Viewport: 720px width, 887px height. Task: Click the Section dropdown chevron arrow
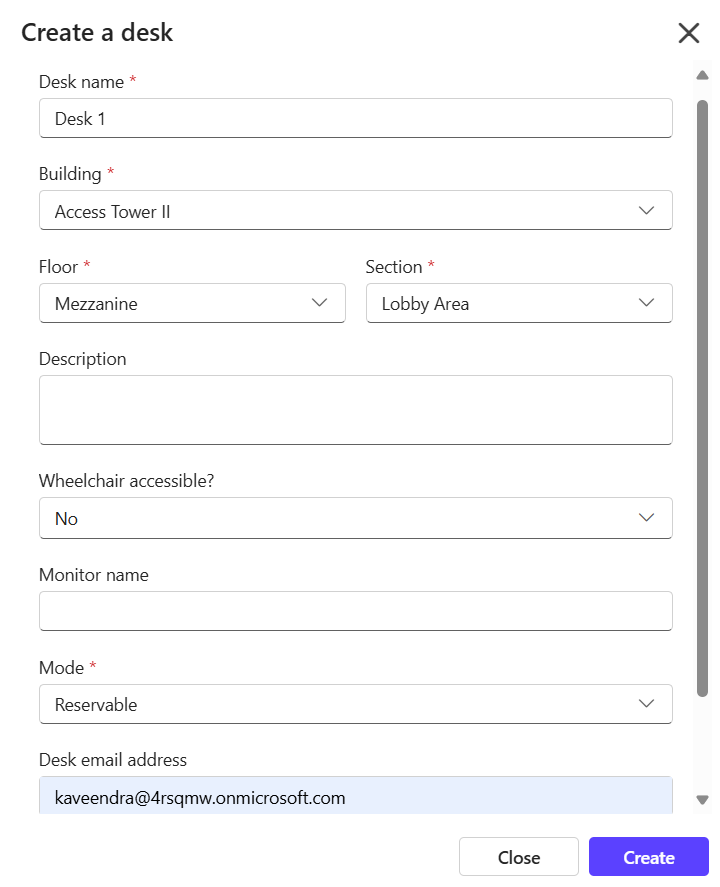646,303
